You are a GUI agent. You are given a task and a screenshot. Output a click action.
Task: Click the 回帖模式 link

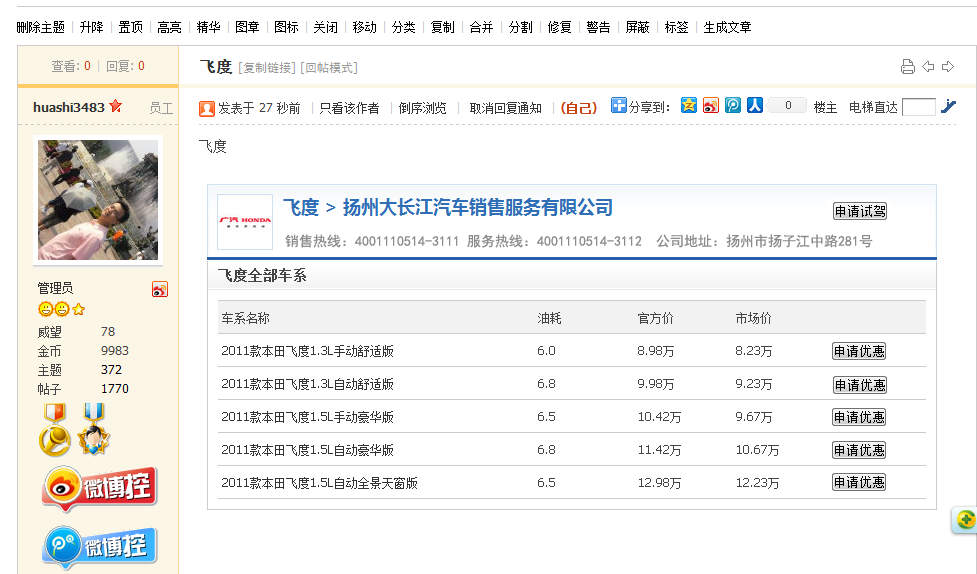pos(330,68)
